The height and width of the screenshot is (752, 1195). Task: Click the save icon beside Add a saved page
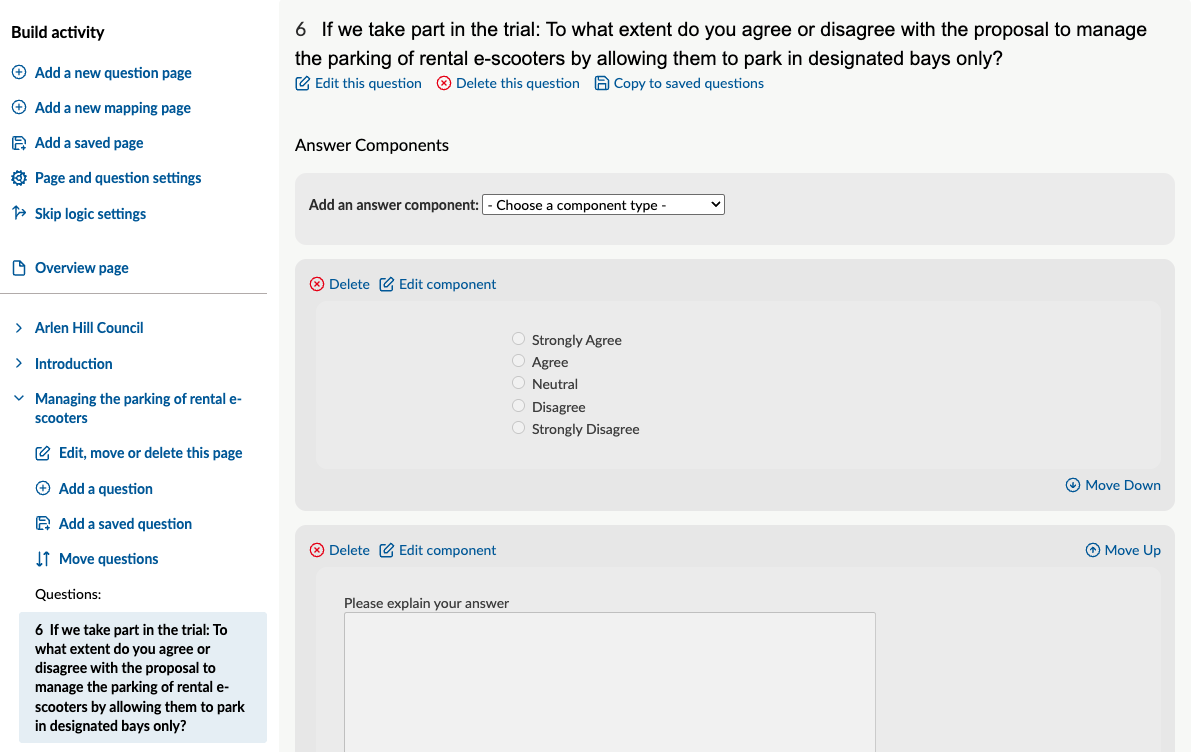coord(19,142)
